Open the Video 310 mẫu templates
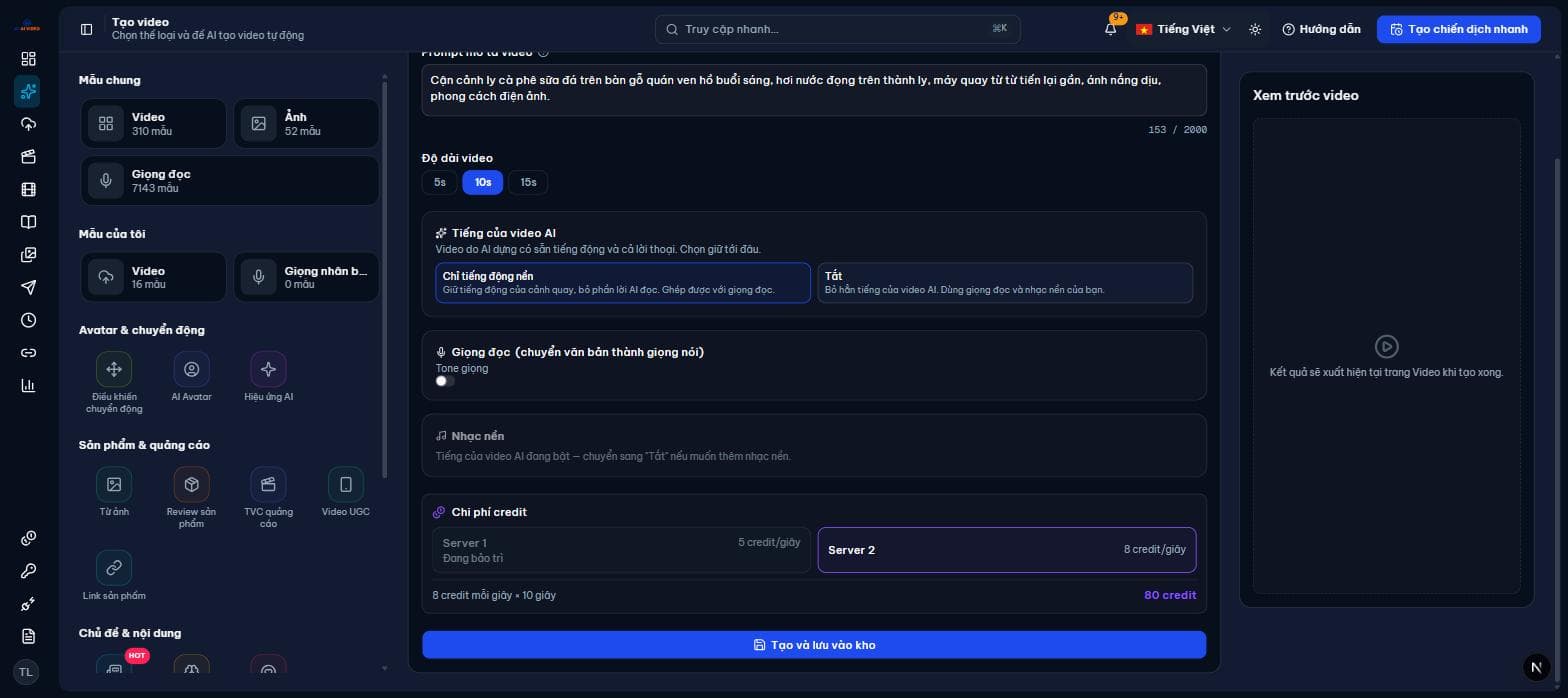 pyautogui.click(x=154, y=124)
